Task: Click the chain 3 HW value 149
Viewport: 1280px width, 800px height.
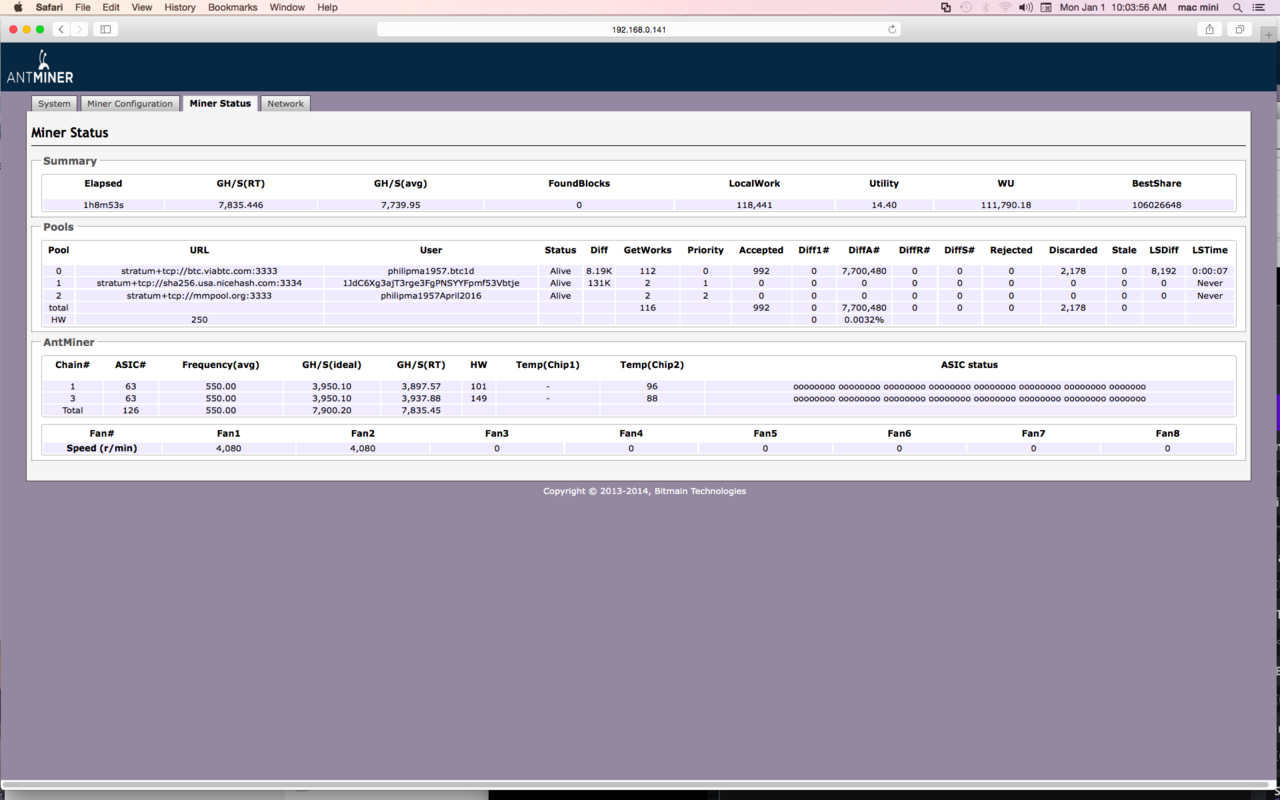Action: 478,398
